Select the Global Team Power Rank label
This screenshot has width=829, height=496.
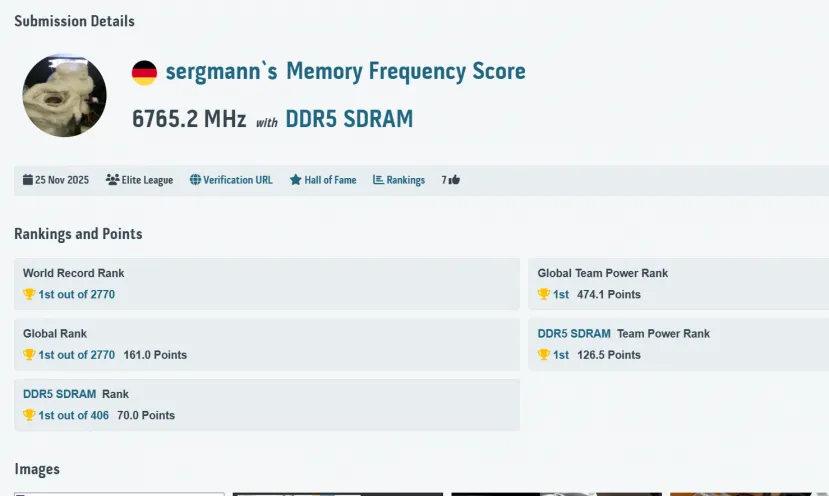[603, 273]
